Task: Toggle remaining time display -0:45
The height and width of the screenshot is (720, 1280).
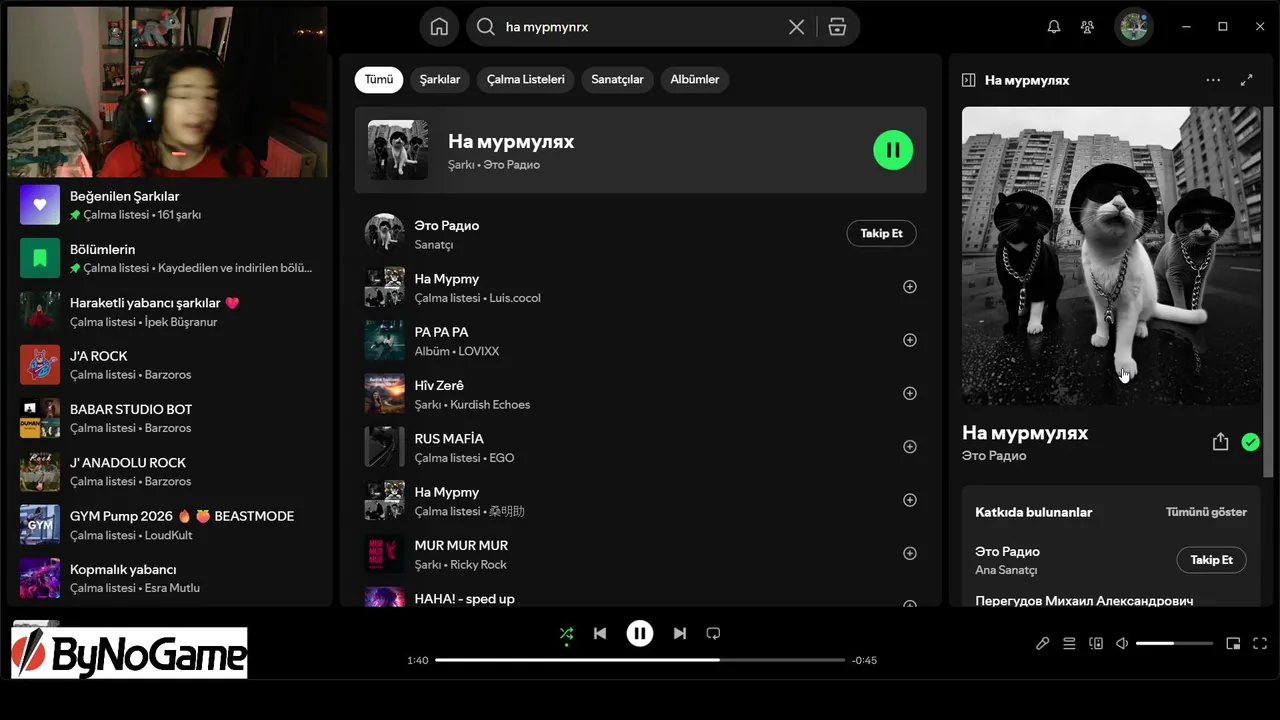Action: [864, 660]
